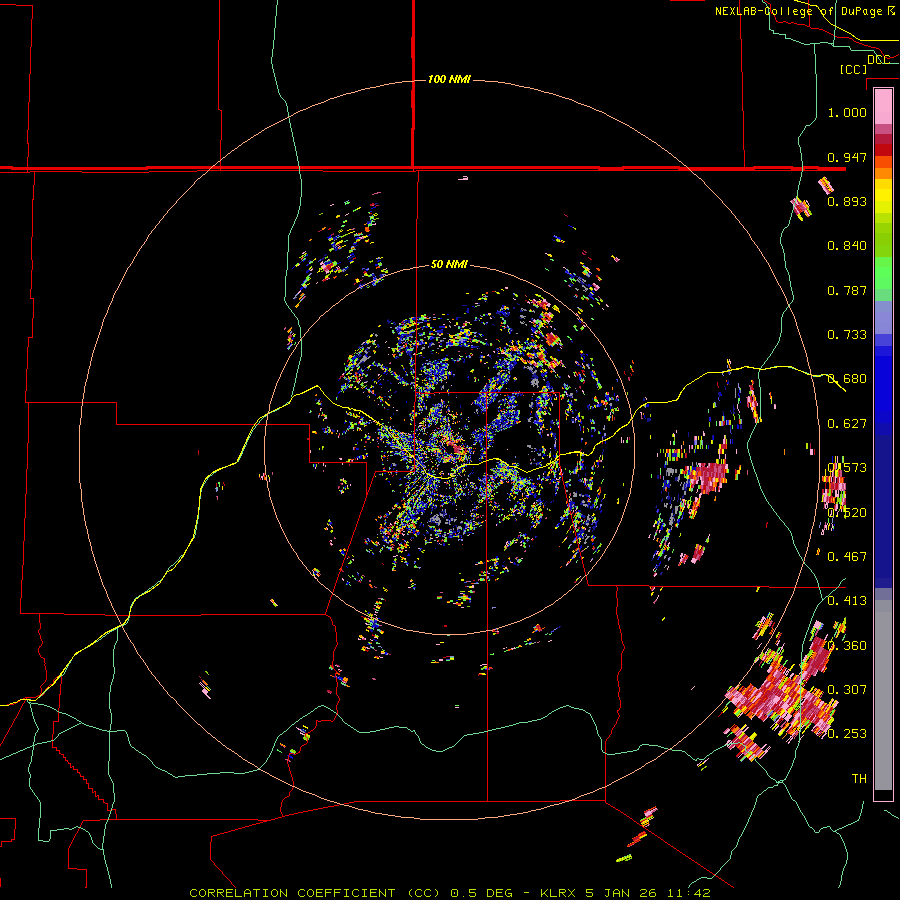Click the TH threshold label in legend
Viewport: 900px width, 900px height.
(859, 779)
